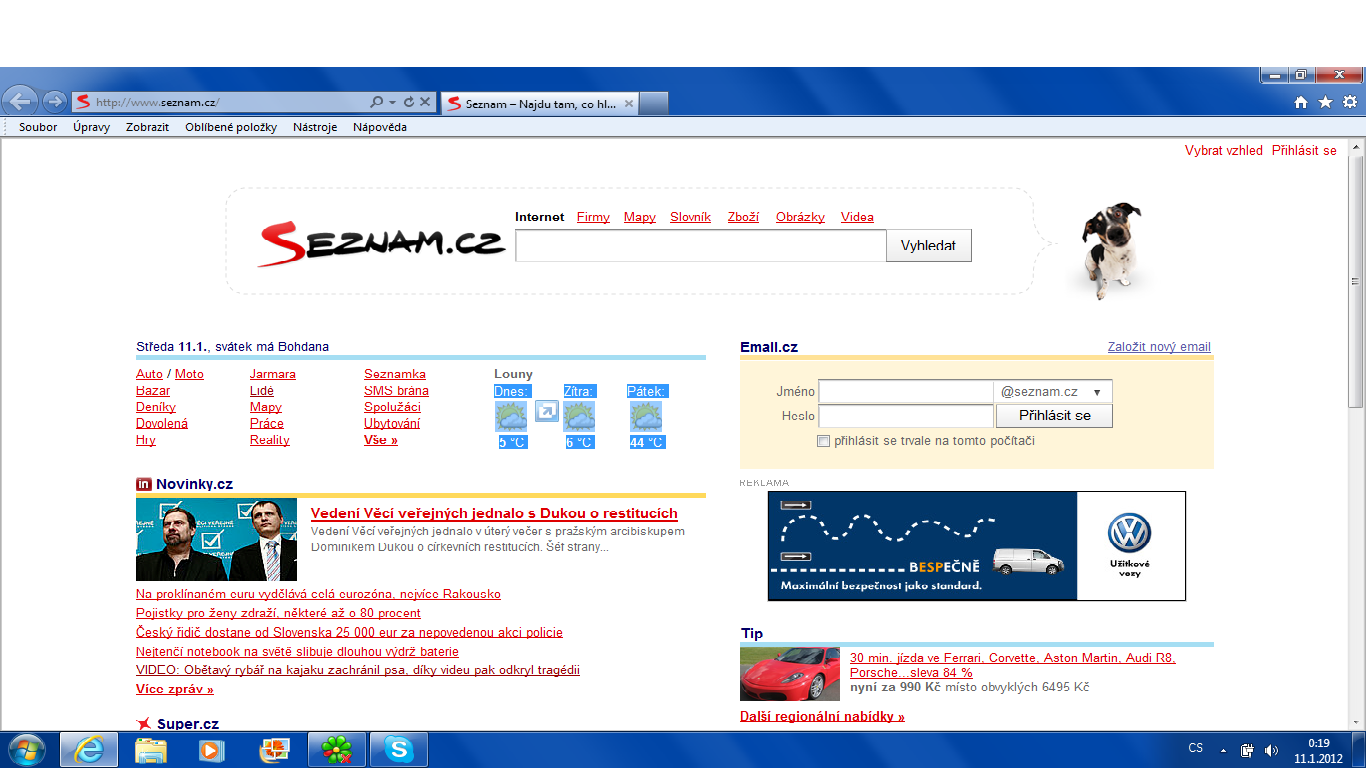Screen dimensions: 1366x768
Task: Open the Zobrazit menu
Action: tap(147, 127)
